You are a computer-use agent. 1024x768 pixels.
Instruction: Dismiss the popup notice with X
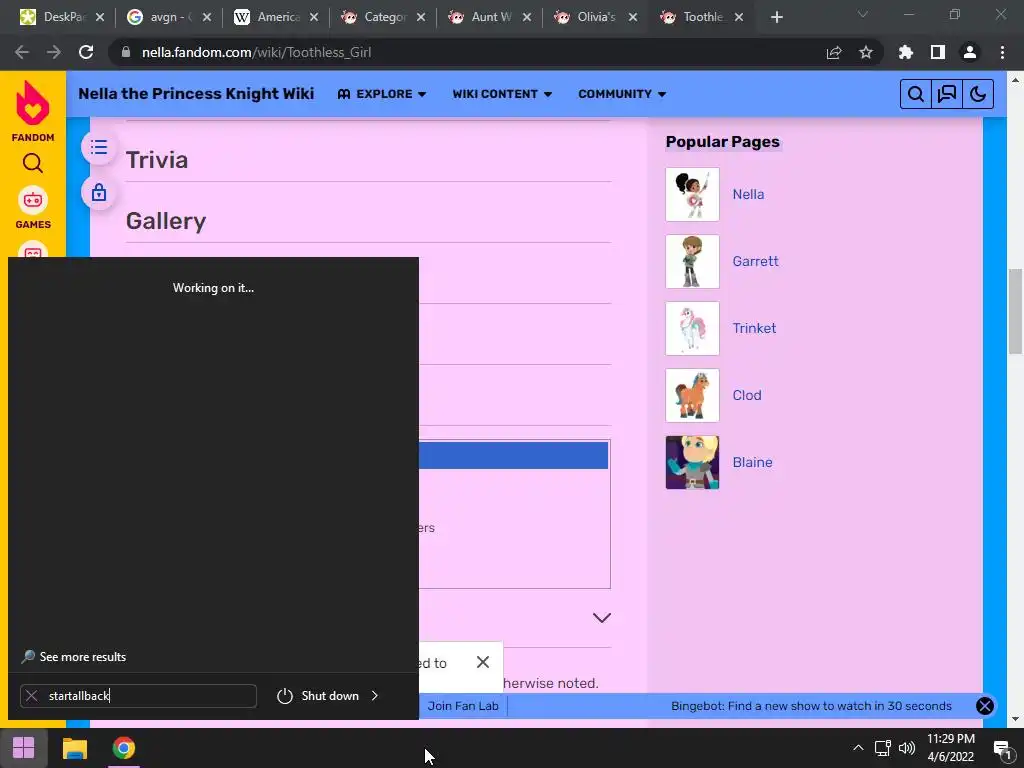pos(483,662)
